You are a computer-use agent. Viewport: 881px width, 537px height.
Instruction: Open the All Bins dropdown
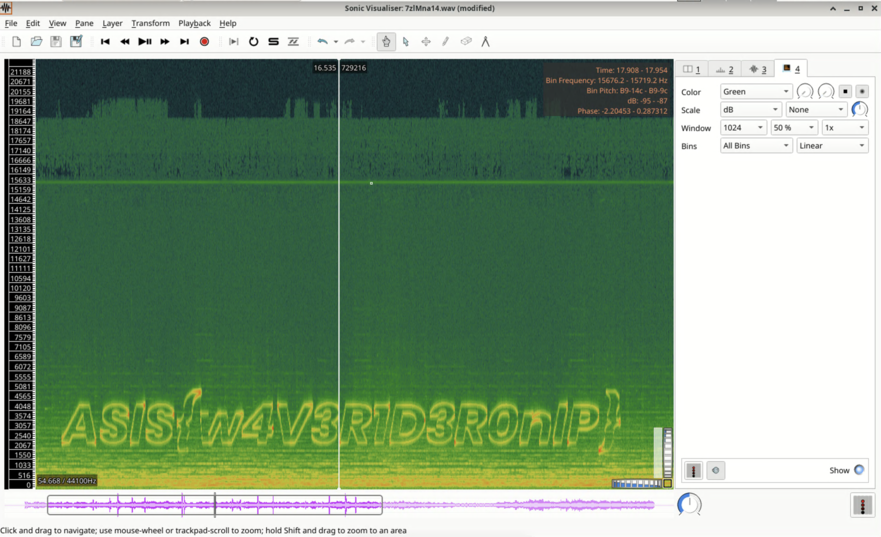click(756, 146)
